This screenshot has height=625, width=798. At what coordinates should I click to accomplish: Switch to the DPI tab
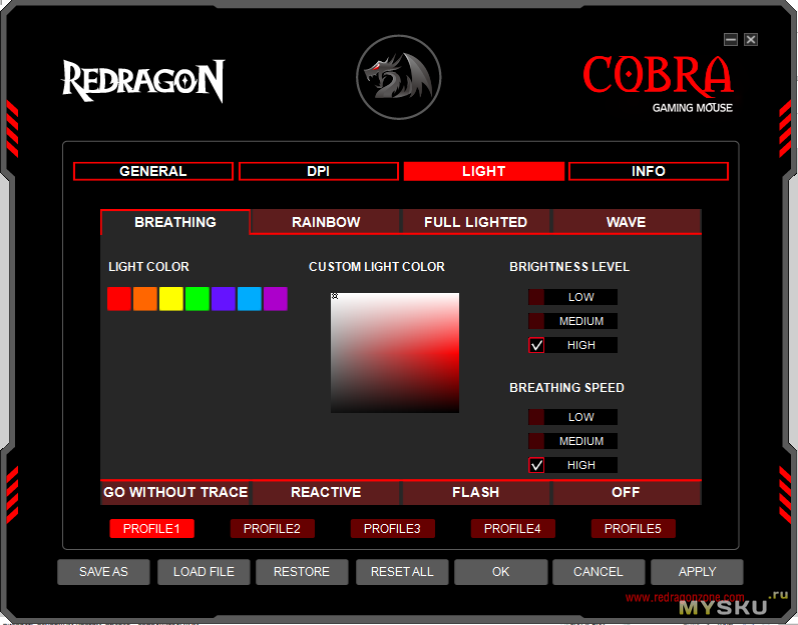coord(318,171)
